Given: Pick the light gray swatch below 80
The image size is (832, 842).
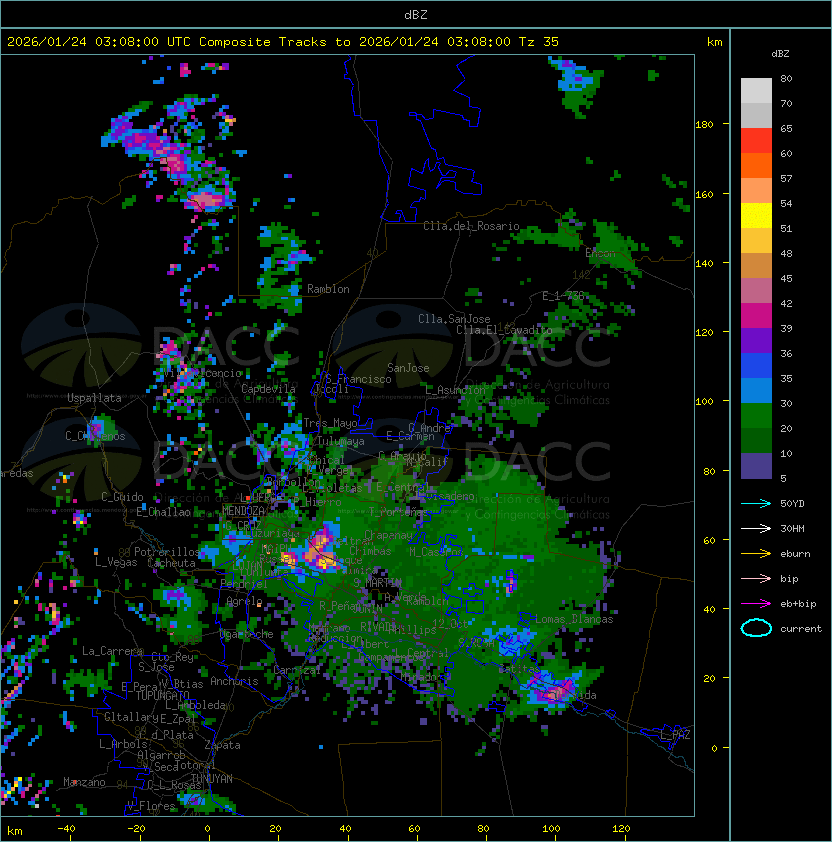Looking at the screenshot, I should point(756,90).
